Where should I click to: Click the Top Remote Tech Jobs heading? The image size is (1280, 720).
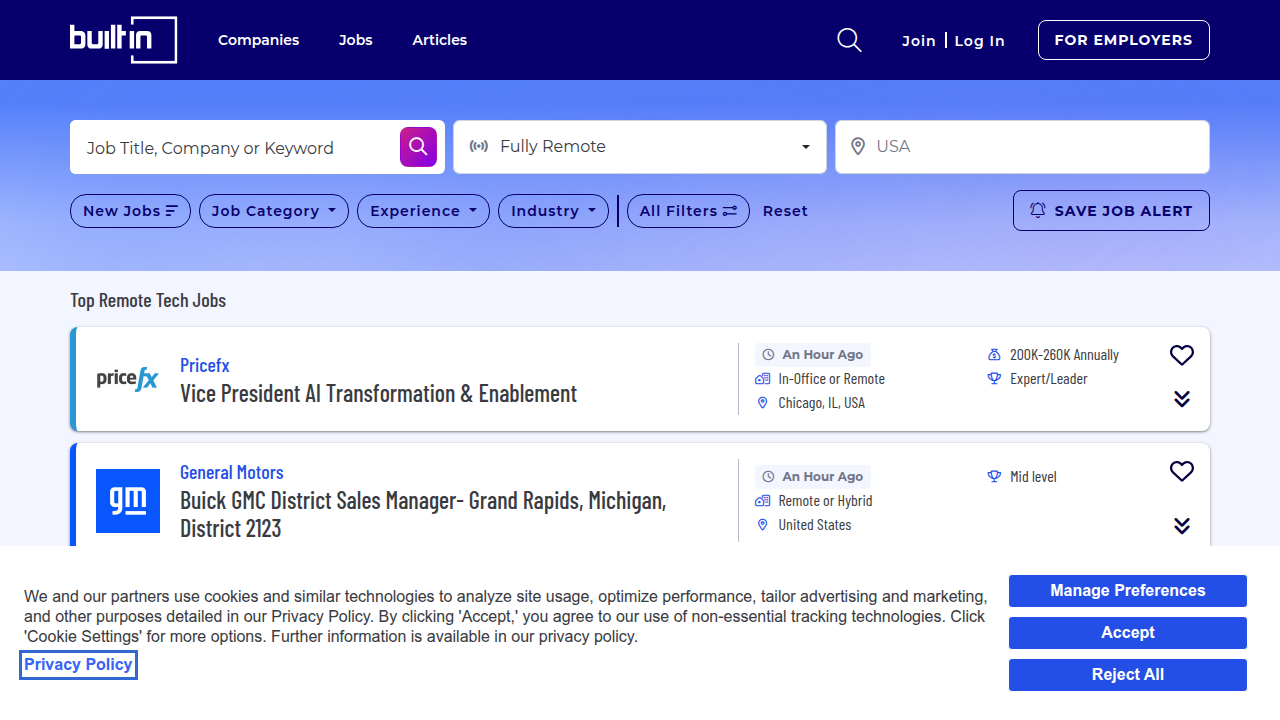(x=148, y=300)
